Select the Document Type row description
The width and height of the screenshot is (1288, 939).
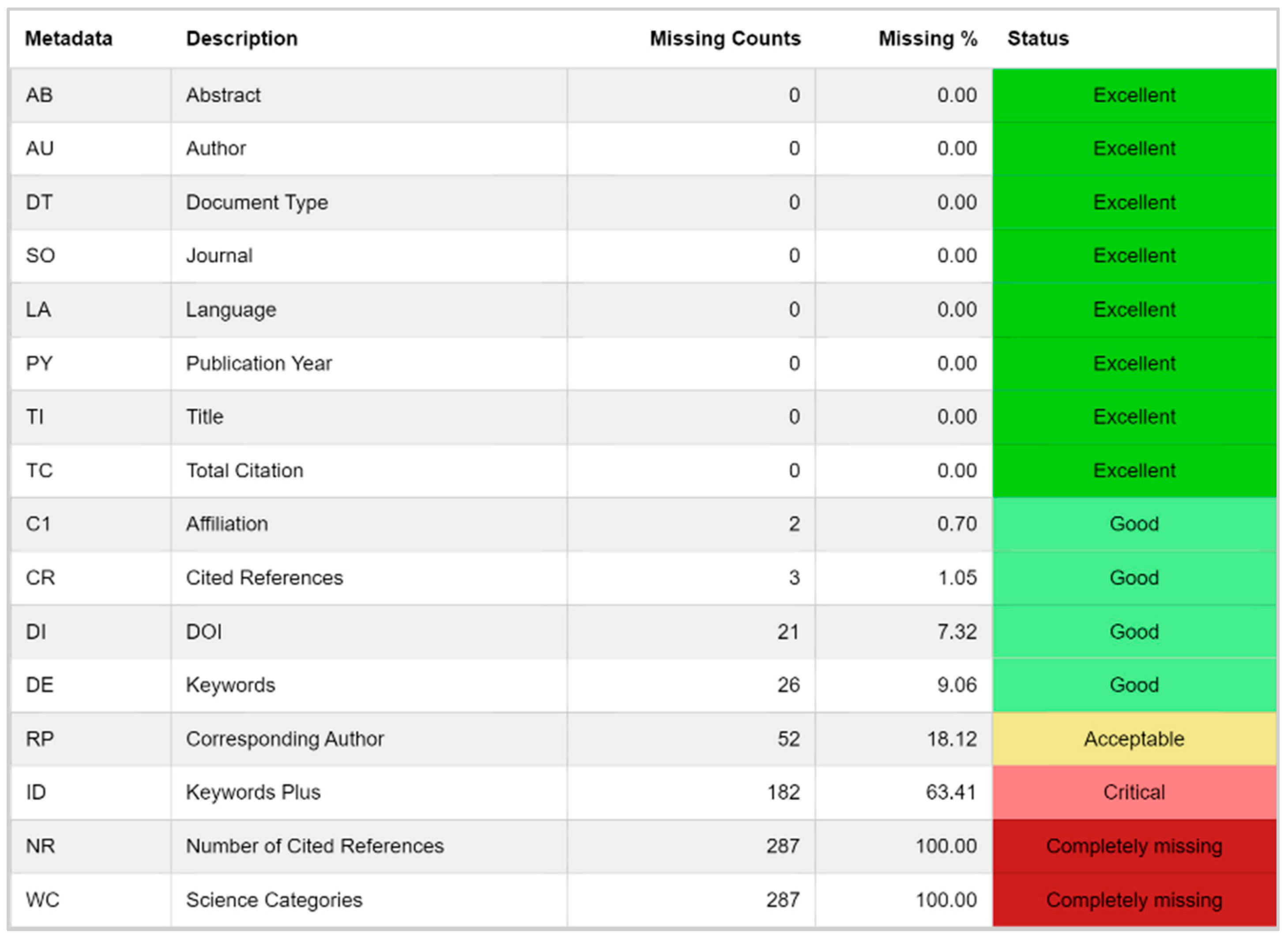[257, 202]
